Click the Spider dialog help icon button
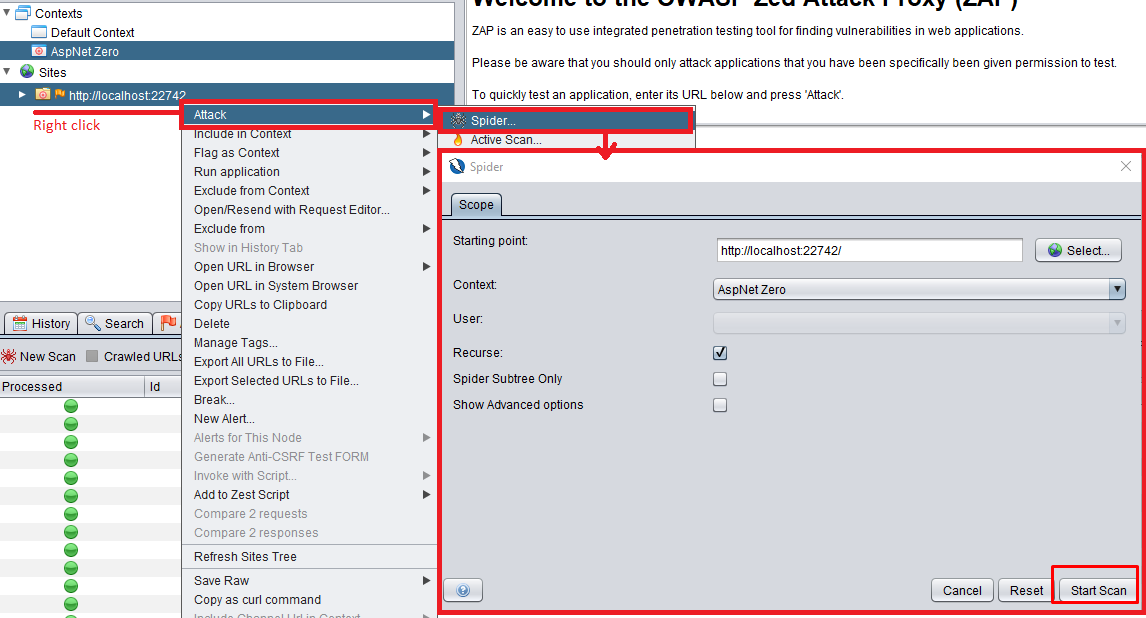The width and height of the screenshot is (1146, 618). click(x=463, y=590)
